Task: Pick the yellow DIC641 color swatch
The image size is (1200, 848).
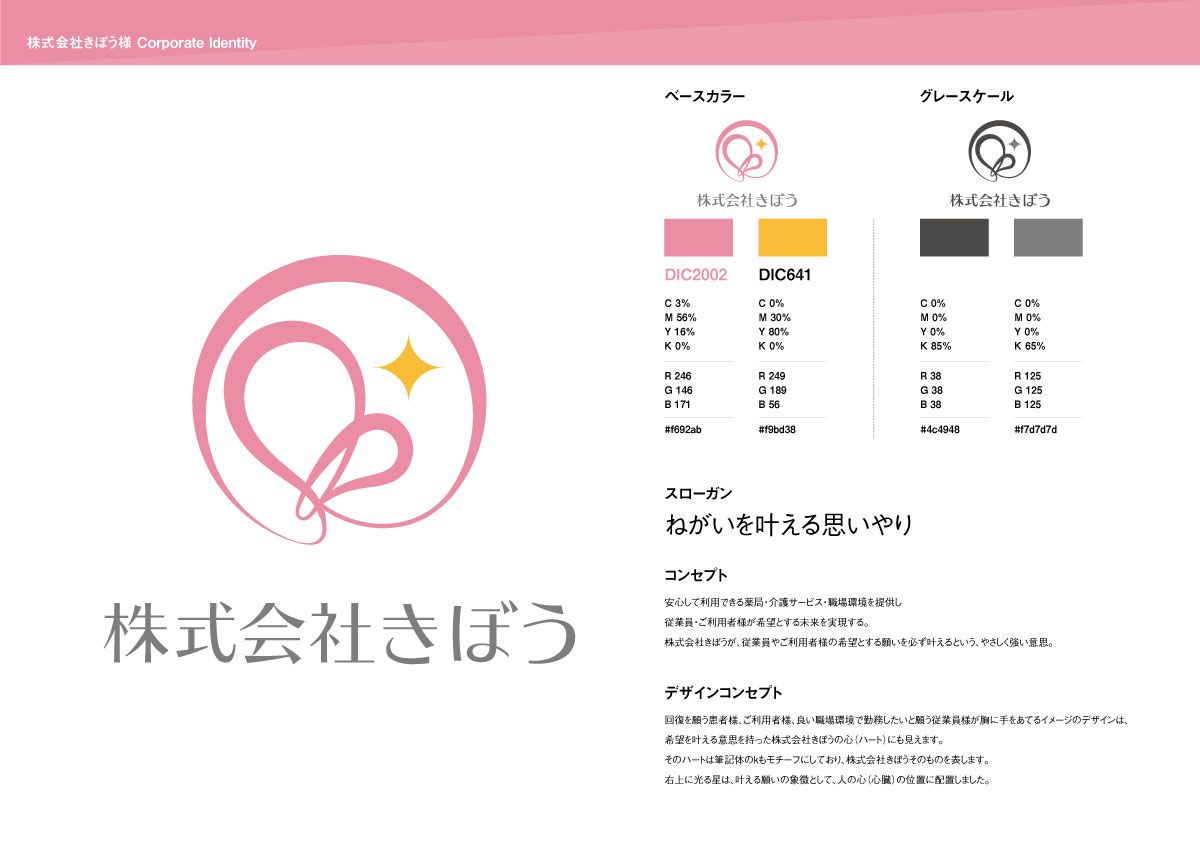Action: click(x=793, y=238)
